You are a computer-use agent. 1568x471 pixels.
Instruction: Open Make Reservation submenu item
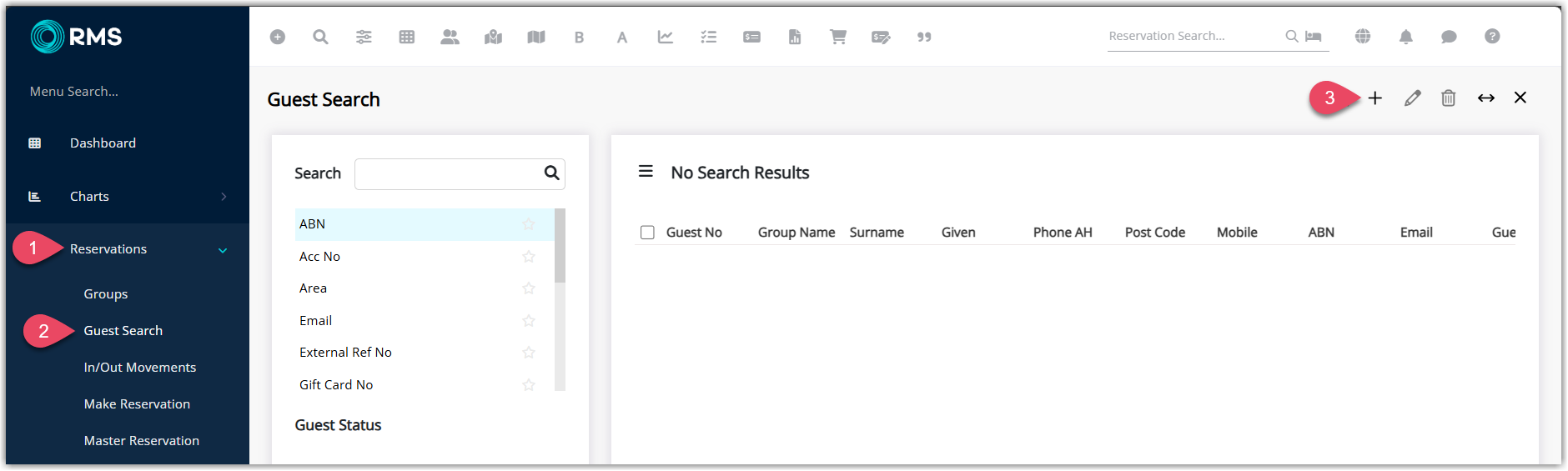(x=137, y=403)
